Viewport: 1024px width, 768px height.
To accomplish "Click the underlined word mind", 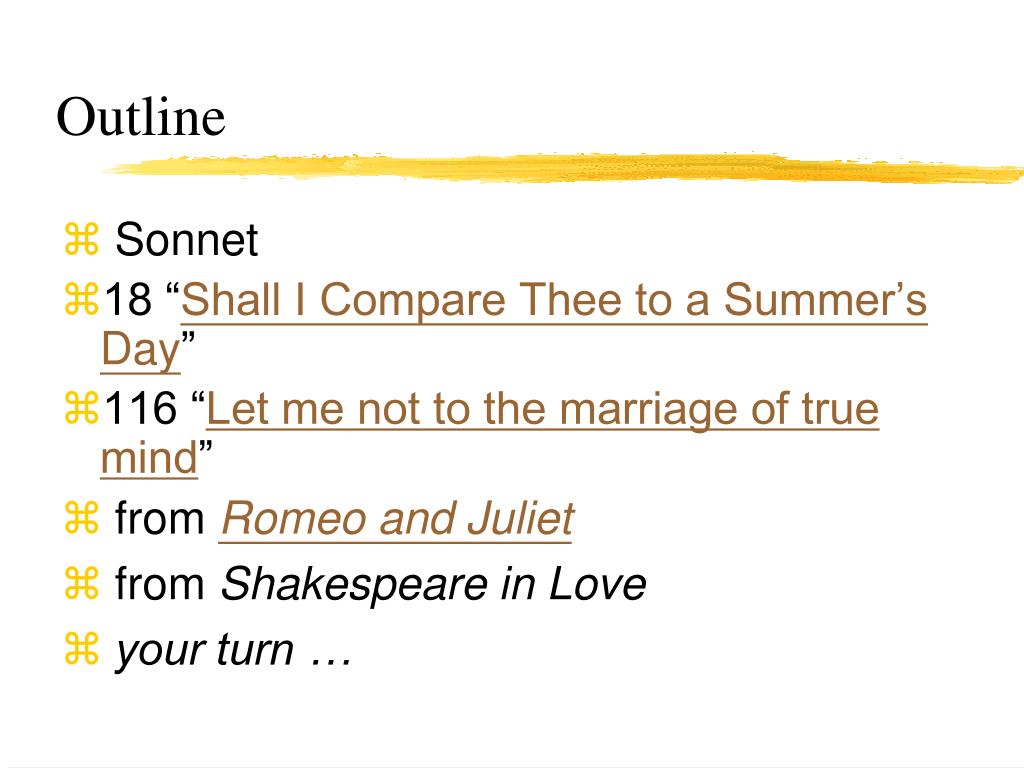I will (x=149, y=458).
